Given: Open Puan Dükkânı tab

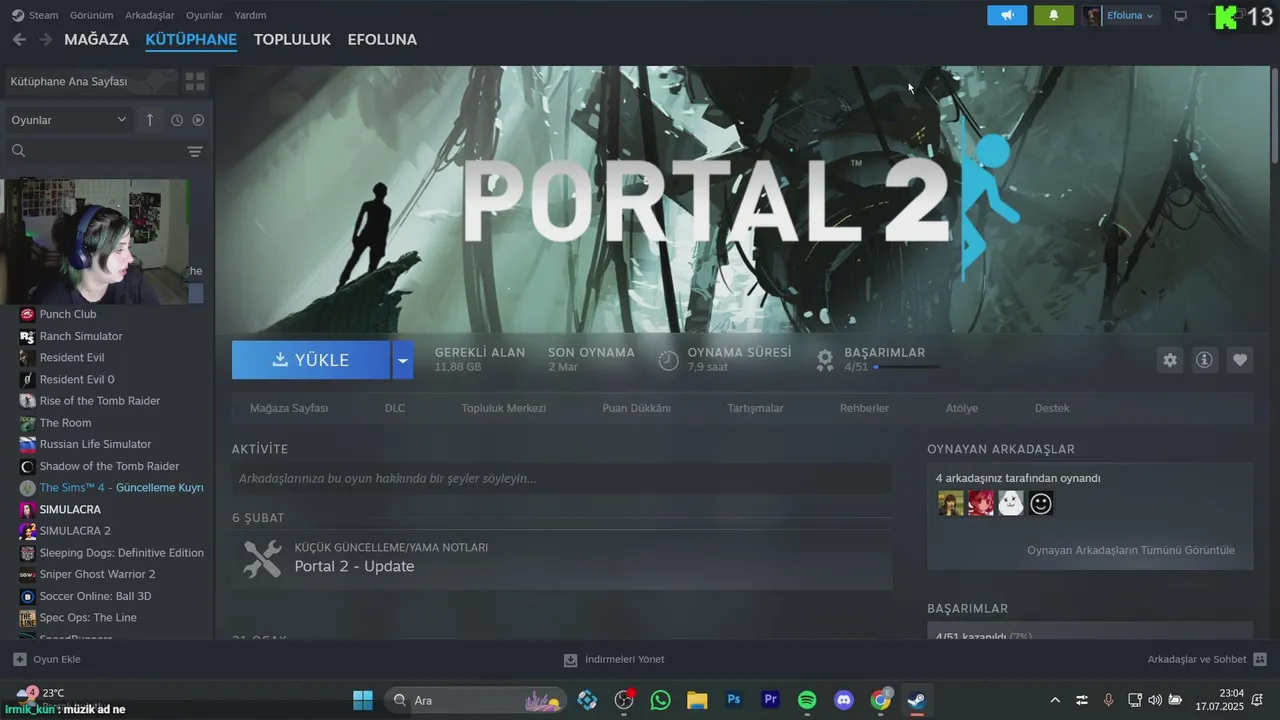Looking at the screenshot, I should (636, 408).
